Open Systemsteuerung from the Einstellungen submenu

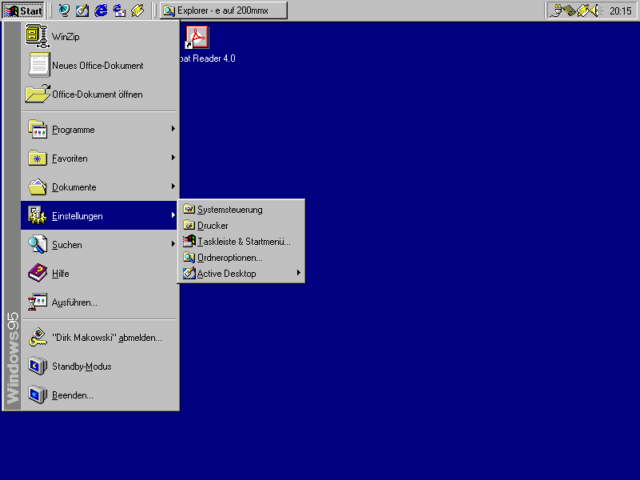tap(241, 209)
